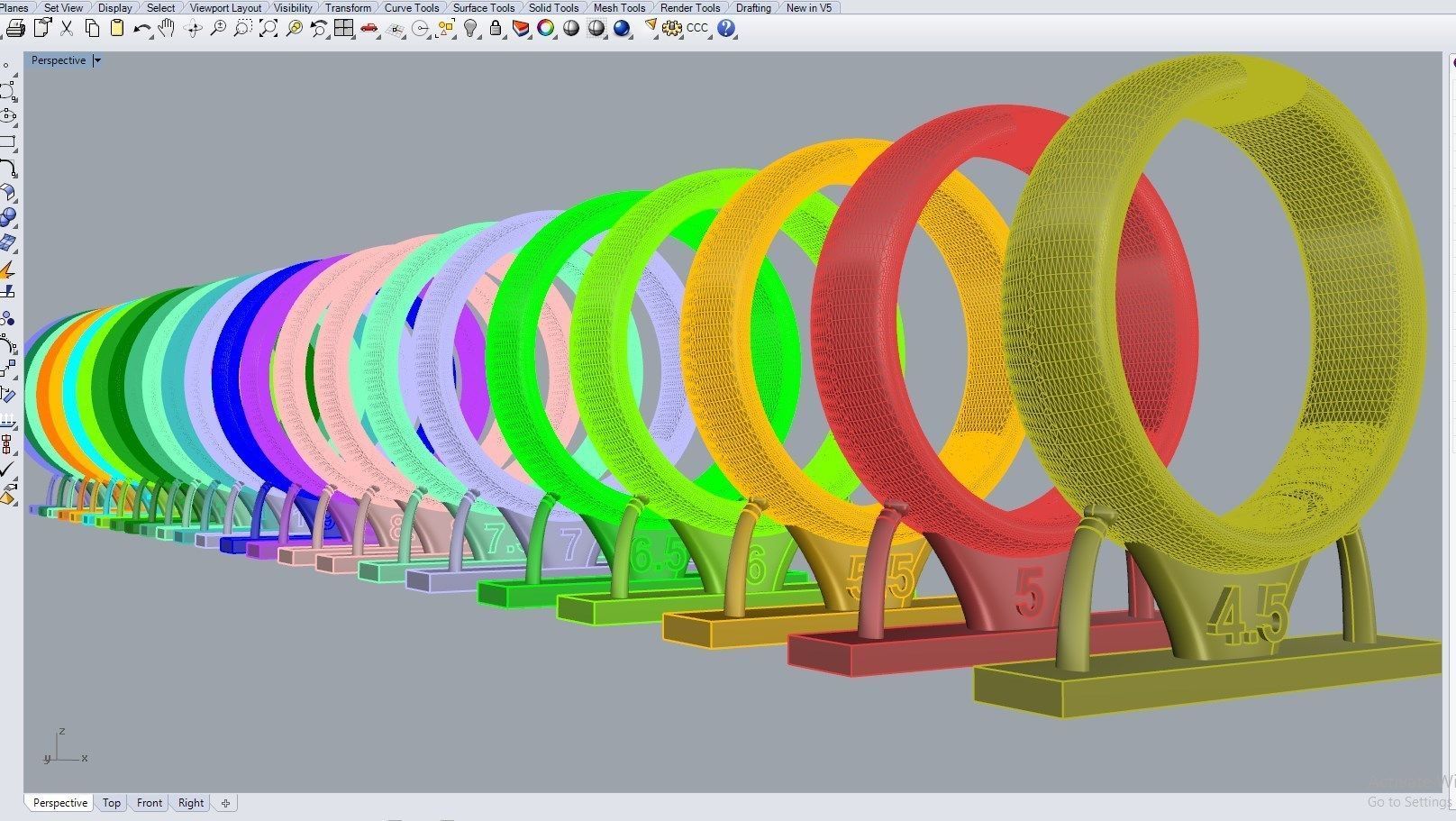Click the Copy icon
Viewport: 1456px width, 821px height.
click(x=92, y=29)
